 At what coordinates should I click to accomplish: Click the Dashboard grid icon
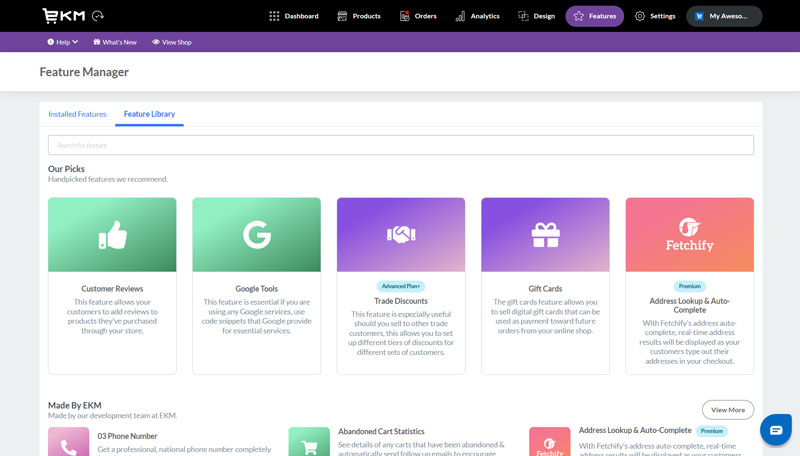click(x=274, y=16)
